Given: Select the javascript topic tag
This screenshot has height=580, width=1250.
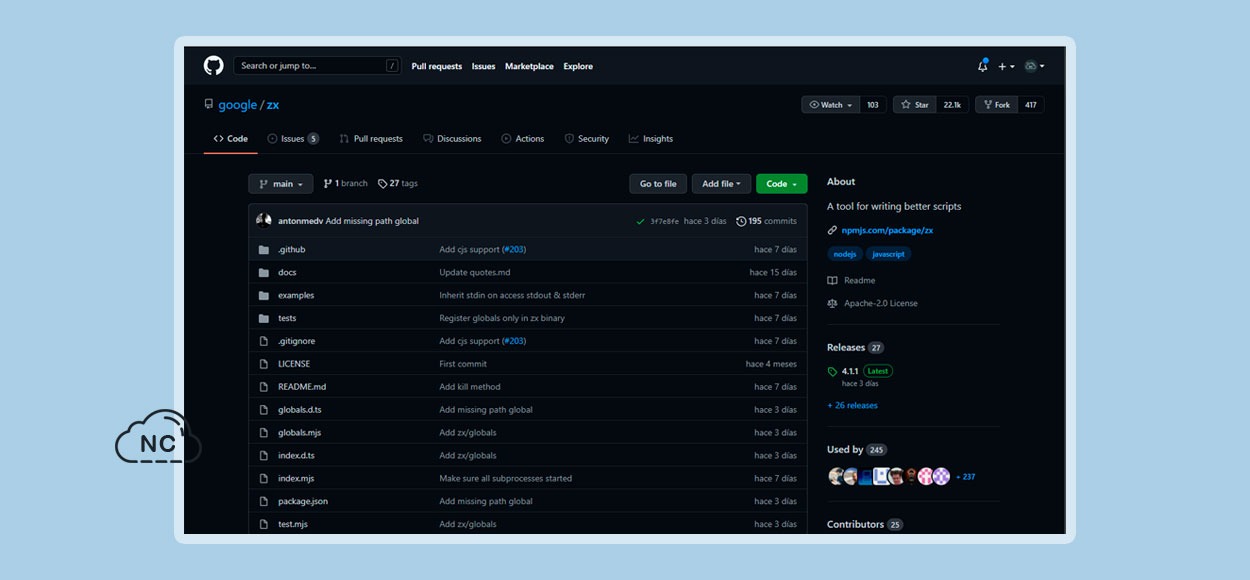Looking at the screenshot, I should (888, 254).
